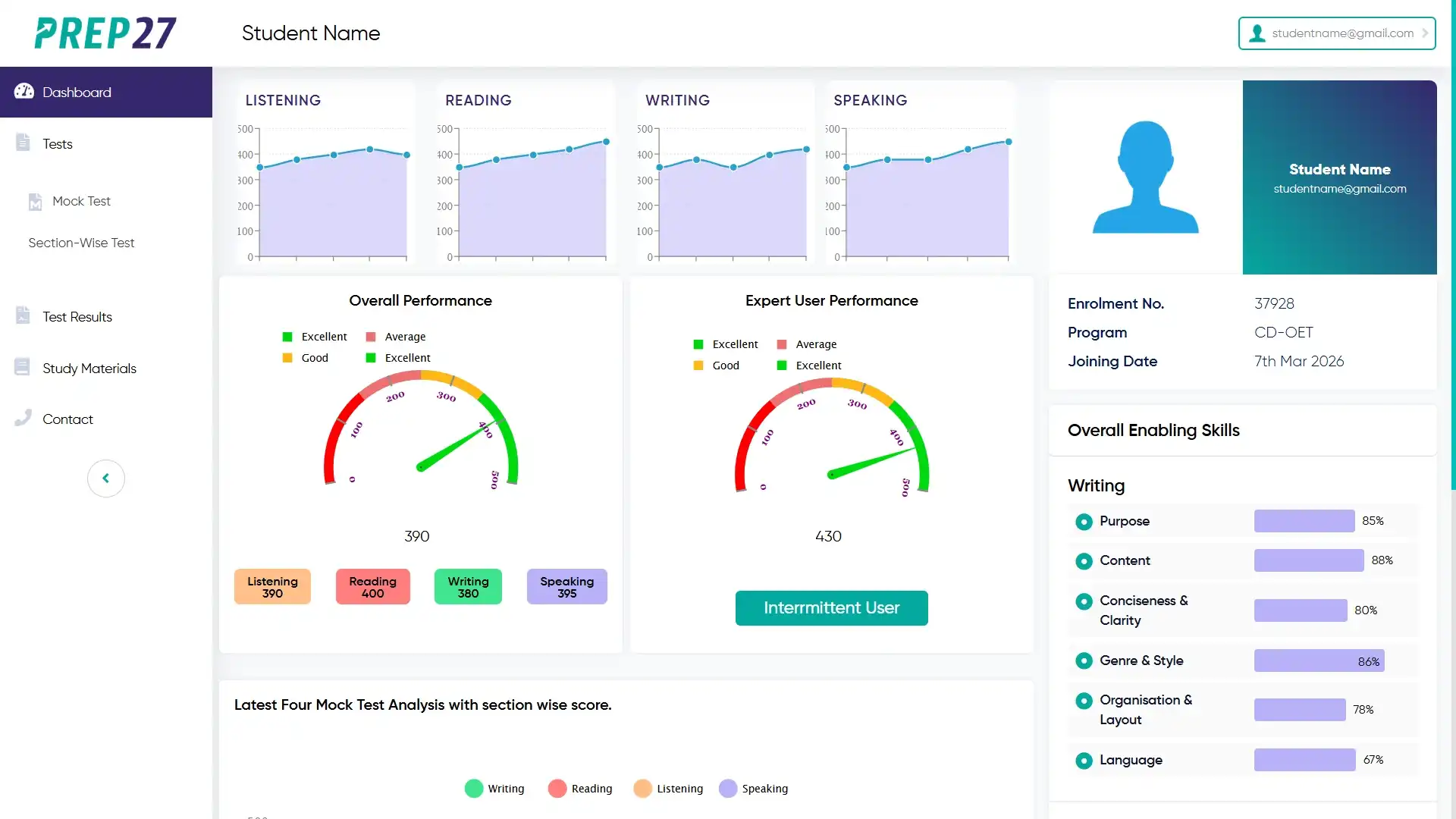
Task: Open the account dropdown arrow top right
Action: click(1425, 33)
